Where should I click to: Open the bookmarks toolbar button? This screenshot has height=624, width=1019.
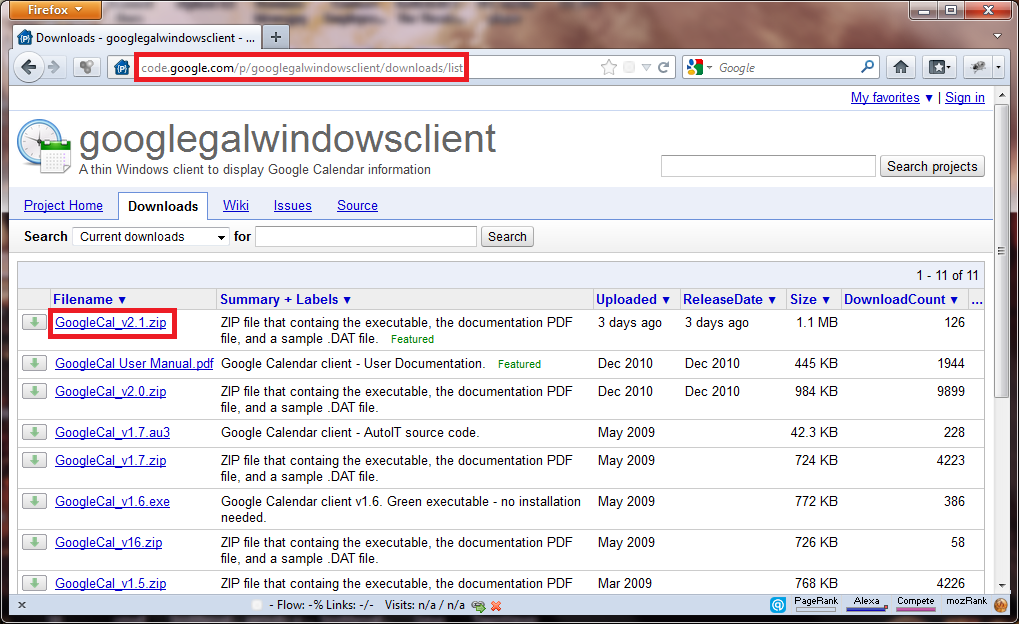[940, 67]
